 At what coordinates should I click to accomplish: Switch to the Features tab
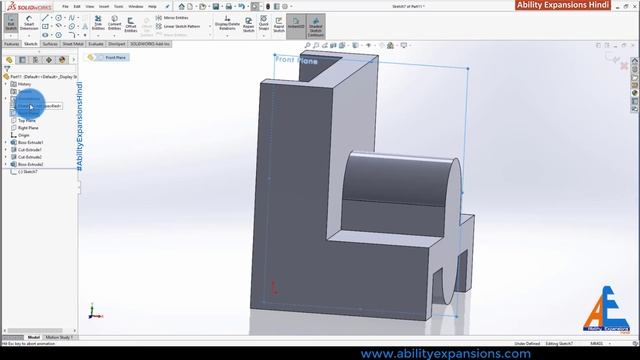click(x=12, y=44)
